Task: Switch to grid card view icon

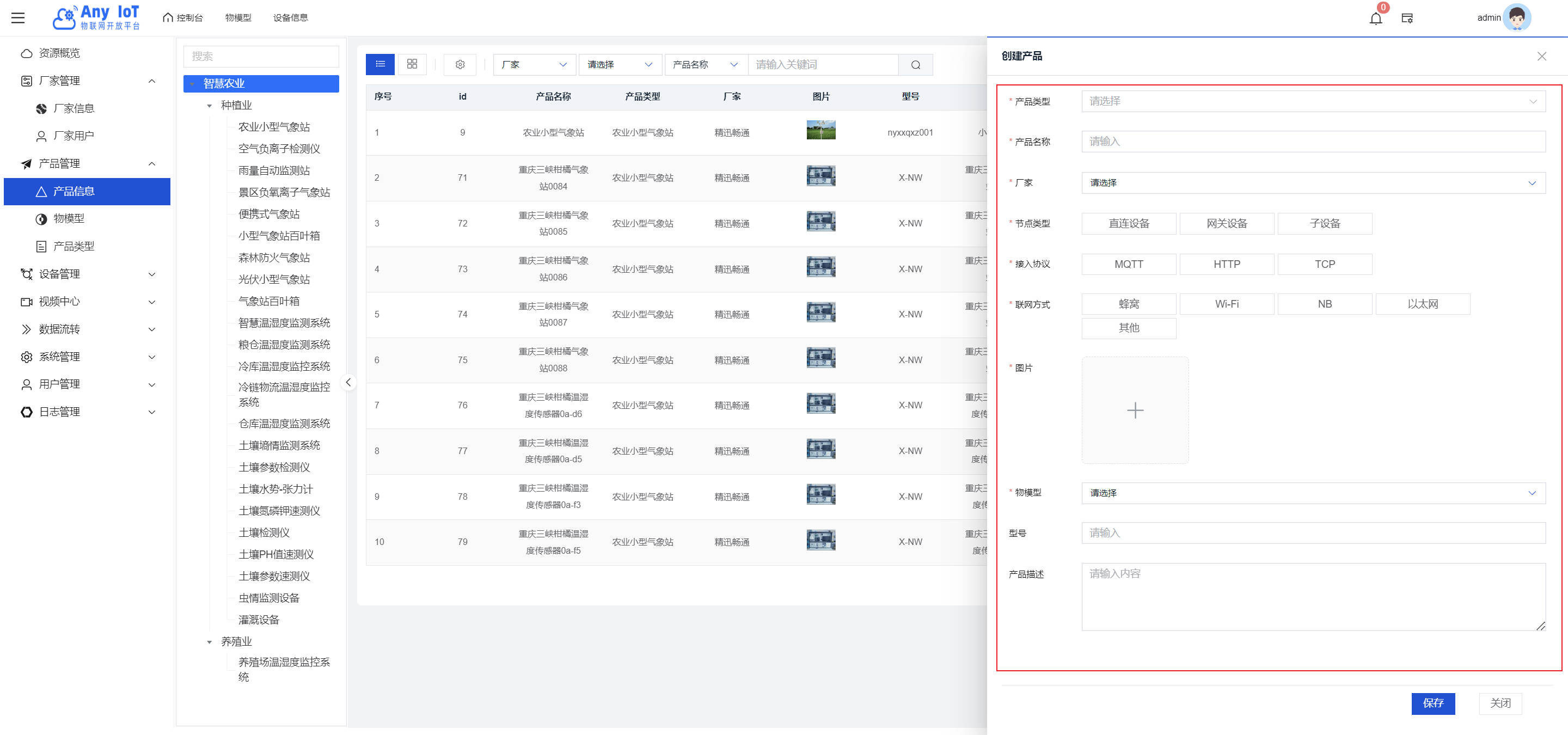Action: [x=412, y=64]
